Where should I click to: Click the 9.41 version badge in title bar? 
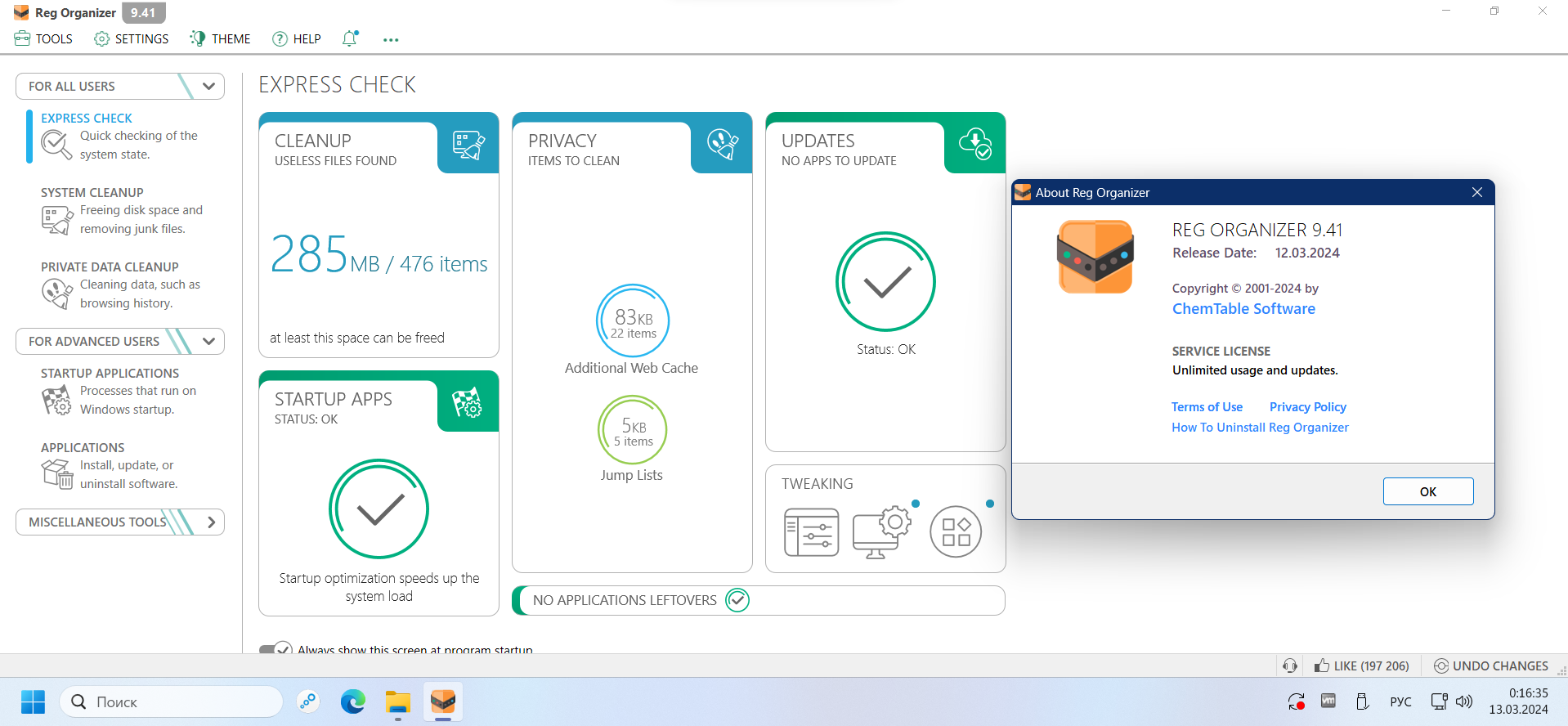pos(144,12)
